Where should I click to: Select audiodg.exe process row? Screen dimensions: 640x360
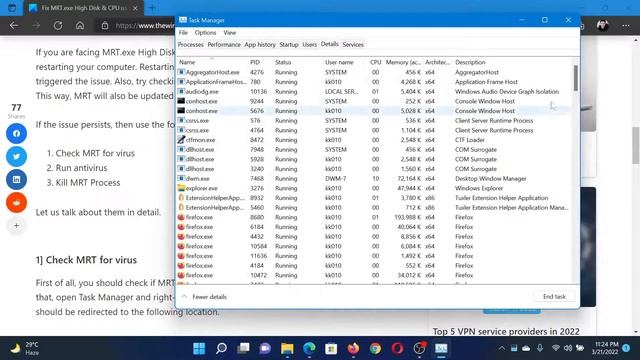(x=374, y=91)
